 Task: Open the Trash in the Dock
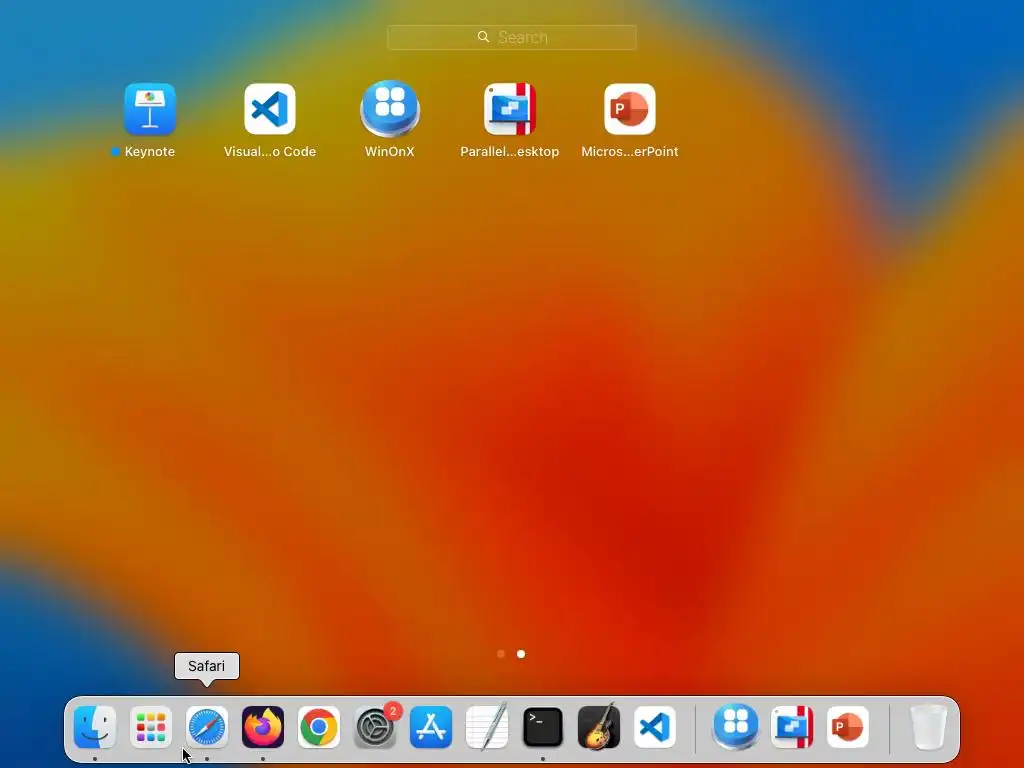(x=929, y=727)
